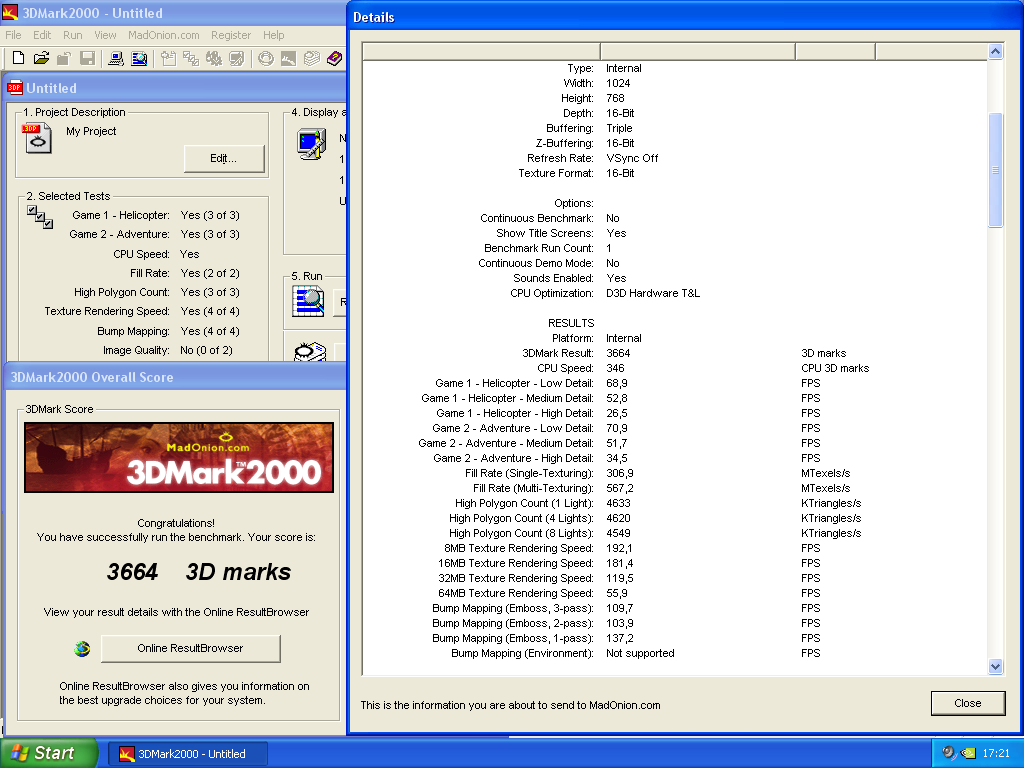Click the 3DMark2000 MadOnion.com banner image

(x=179, y=457)
